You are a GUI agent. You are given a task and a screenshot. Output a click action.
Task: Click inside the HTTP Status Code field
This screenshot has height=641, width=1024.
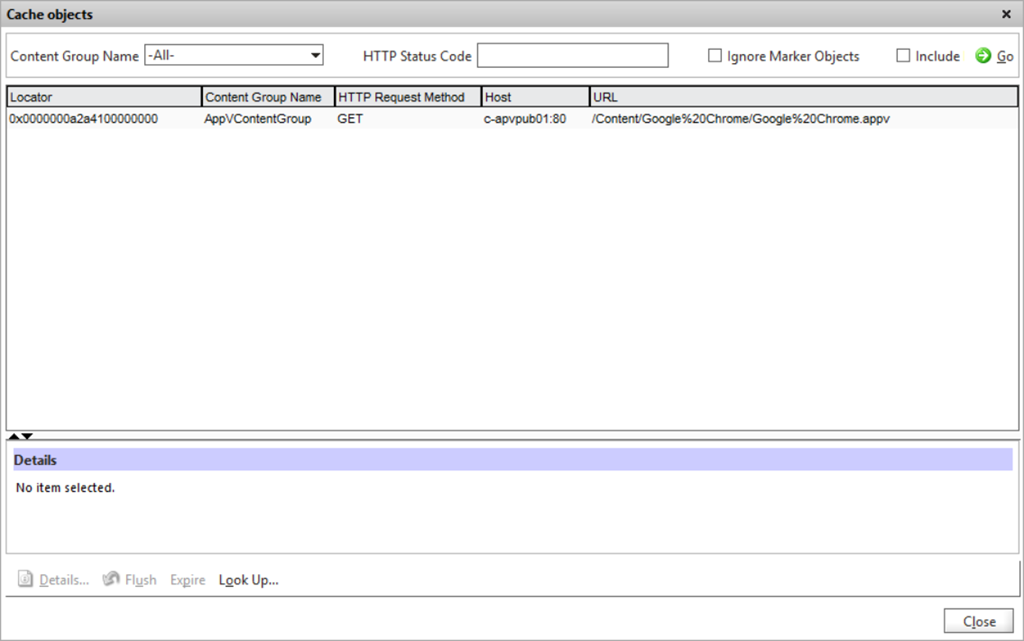[572, 55]
